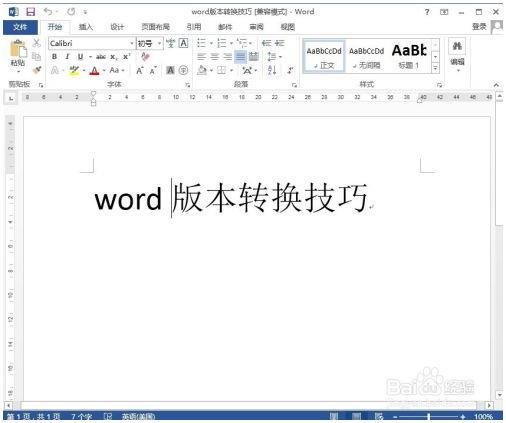Grow font size with larger A

tap(140, 70)
